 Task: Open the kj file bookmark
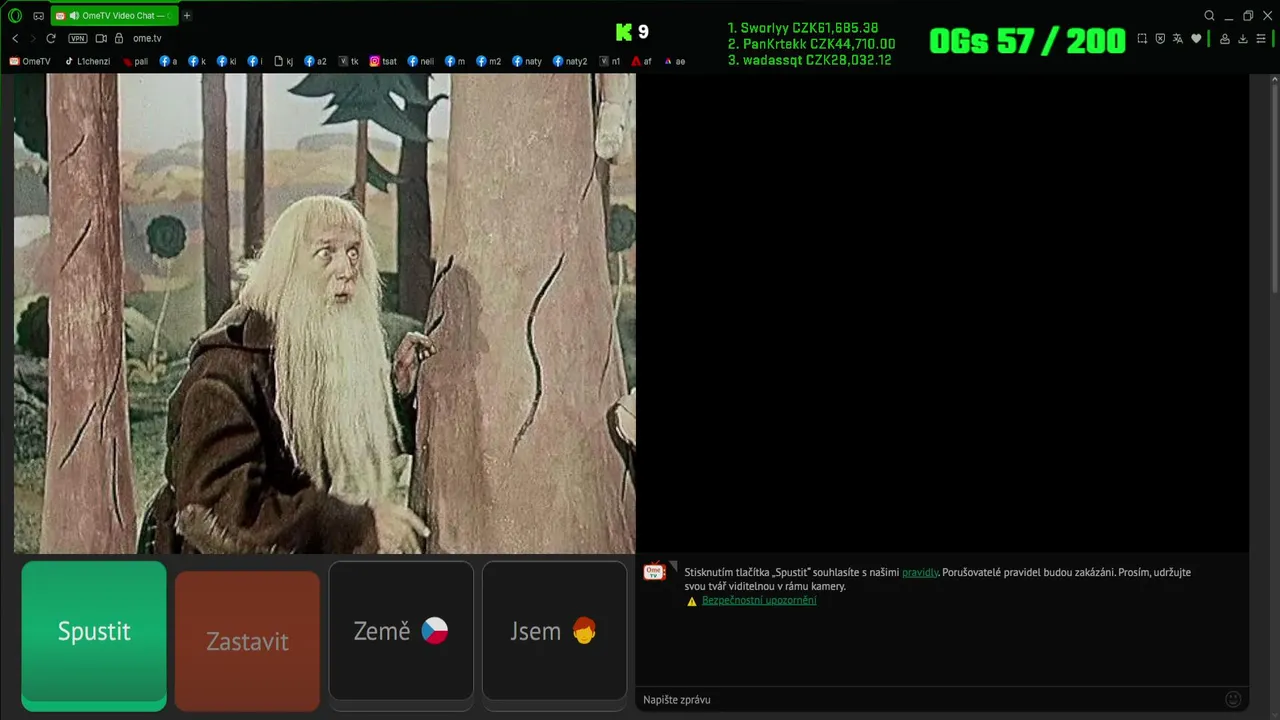tap(284, 61)
